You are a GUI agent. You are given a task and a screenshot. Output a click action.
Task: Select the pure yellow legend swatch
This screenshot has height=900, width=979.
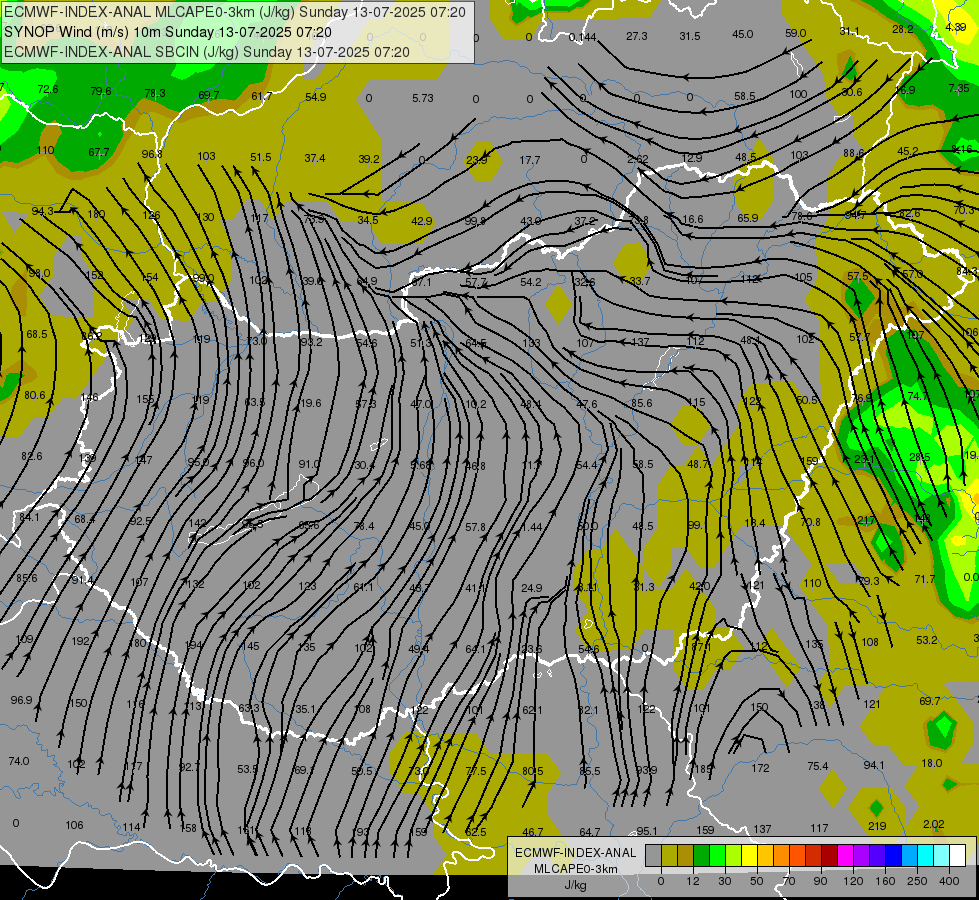point(749,856)
